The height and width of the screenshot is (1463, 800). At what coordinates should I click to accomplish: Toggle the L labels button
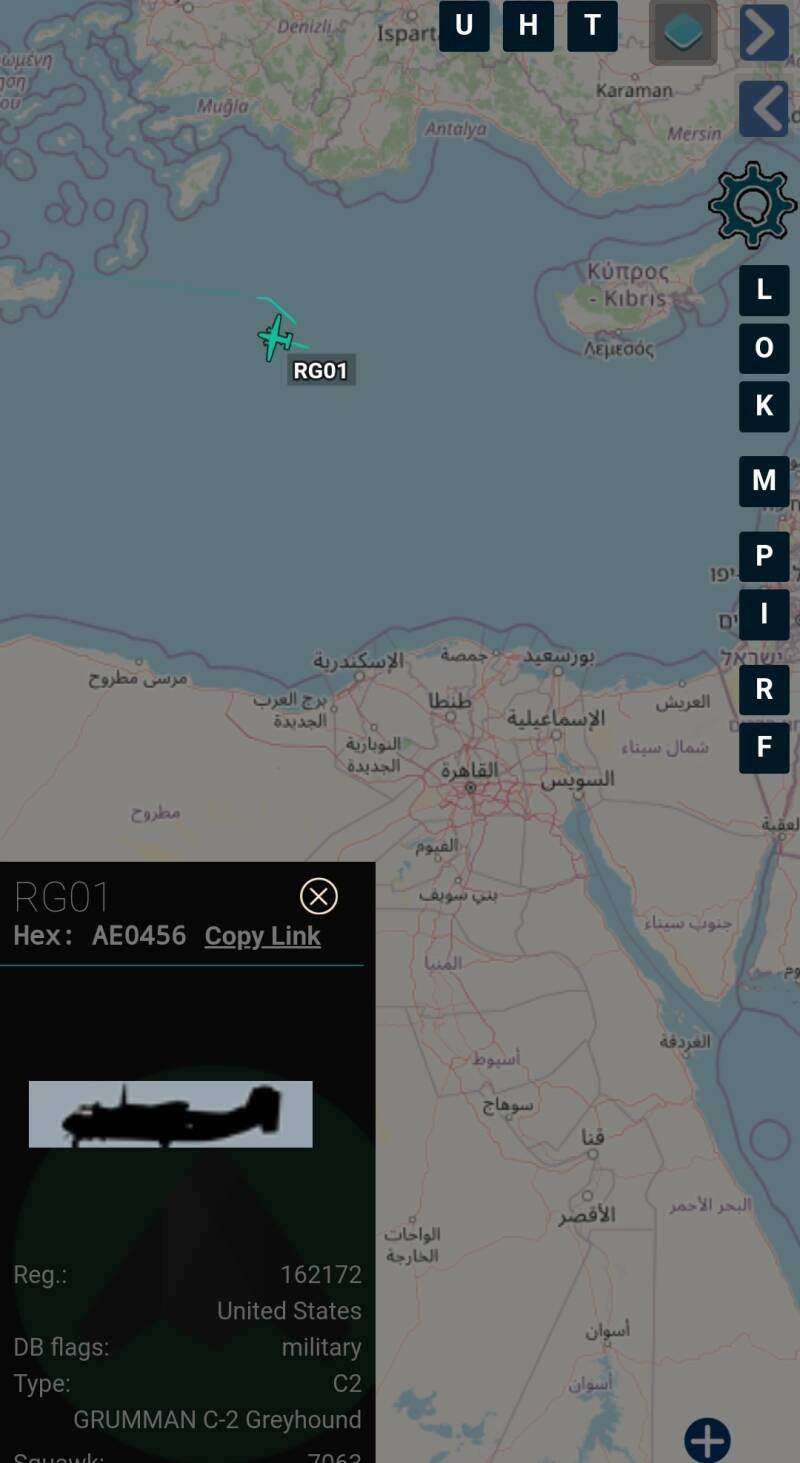point(764,290)
